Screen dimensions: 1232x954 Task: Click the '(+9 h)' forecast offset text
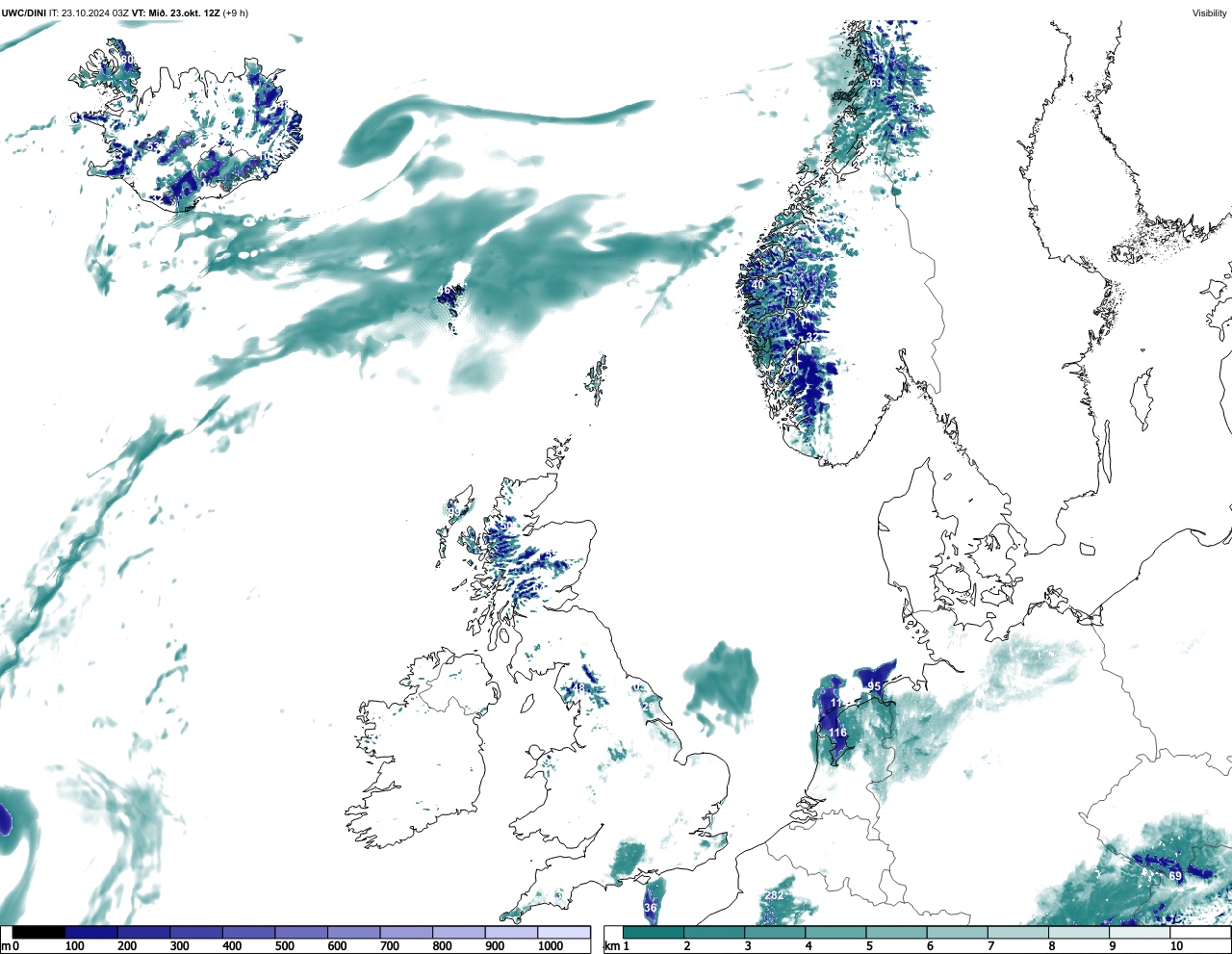[236, 13]
